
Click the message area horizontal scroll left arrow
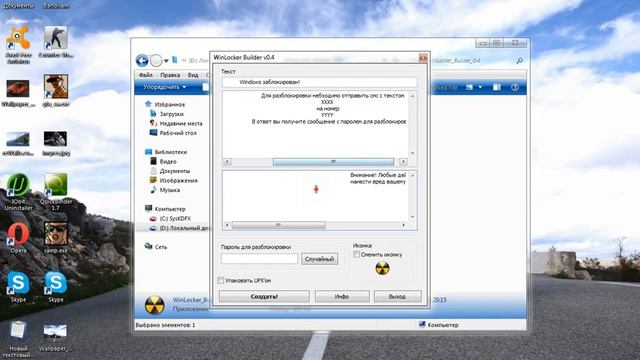coord(227,162)
